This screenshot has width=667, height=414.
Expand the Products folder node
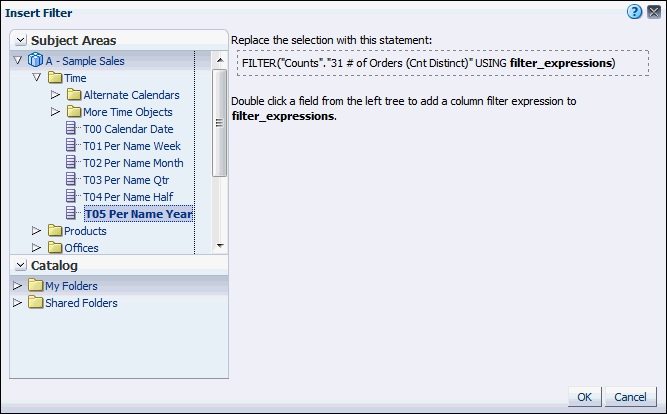tap(37, 231)
